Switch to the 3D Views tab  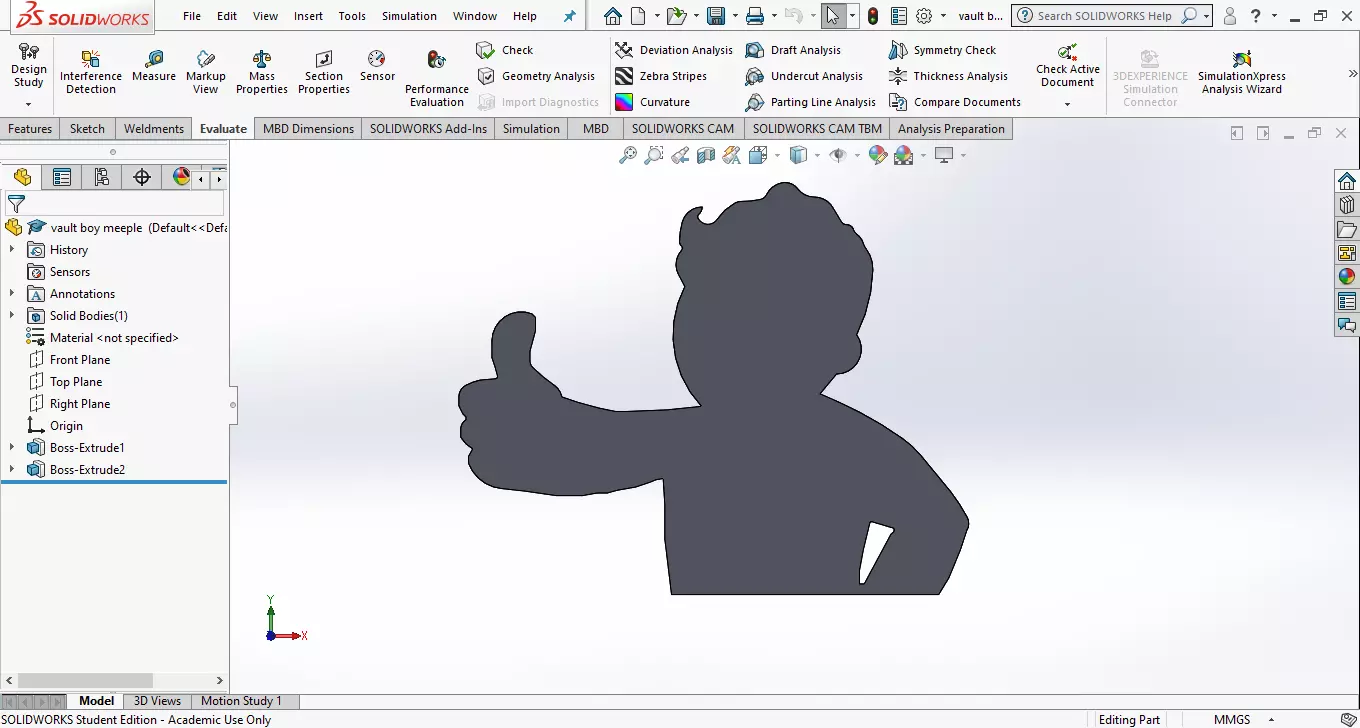point(157,701)
